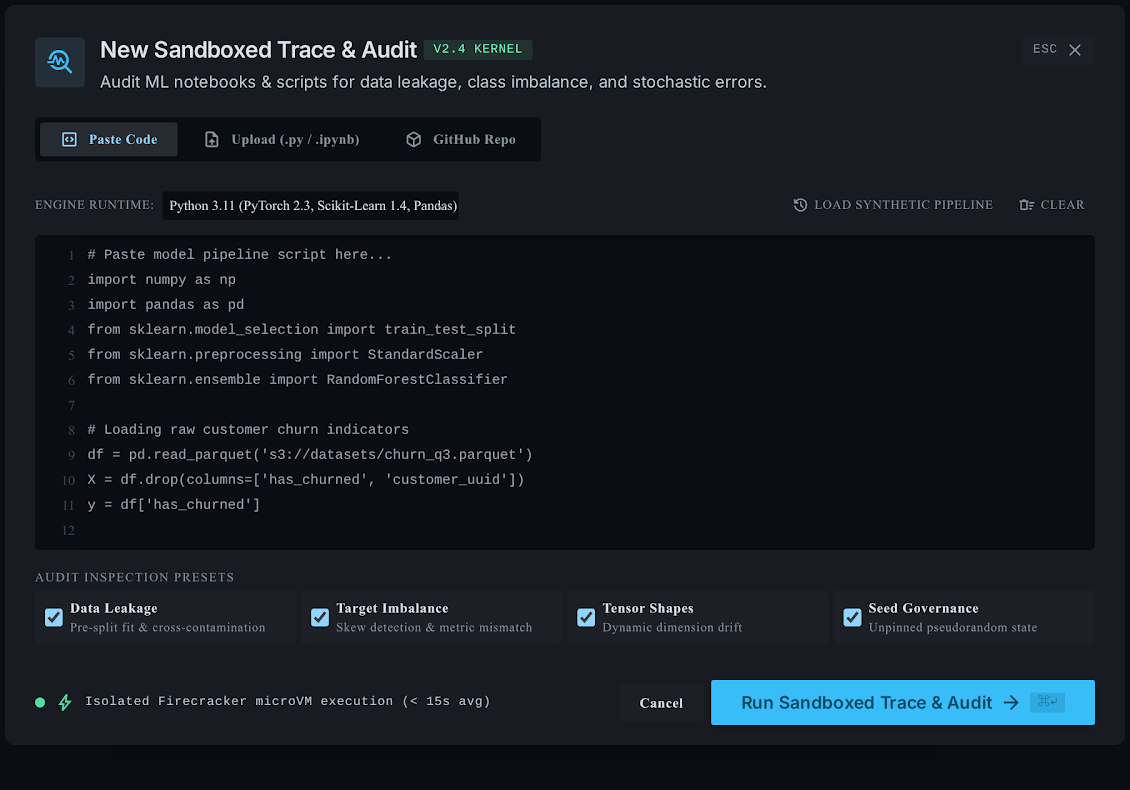Click the GitHub Repo cube icon
Viewport: 1130px width, 790px height.
pos(414,139)
